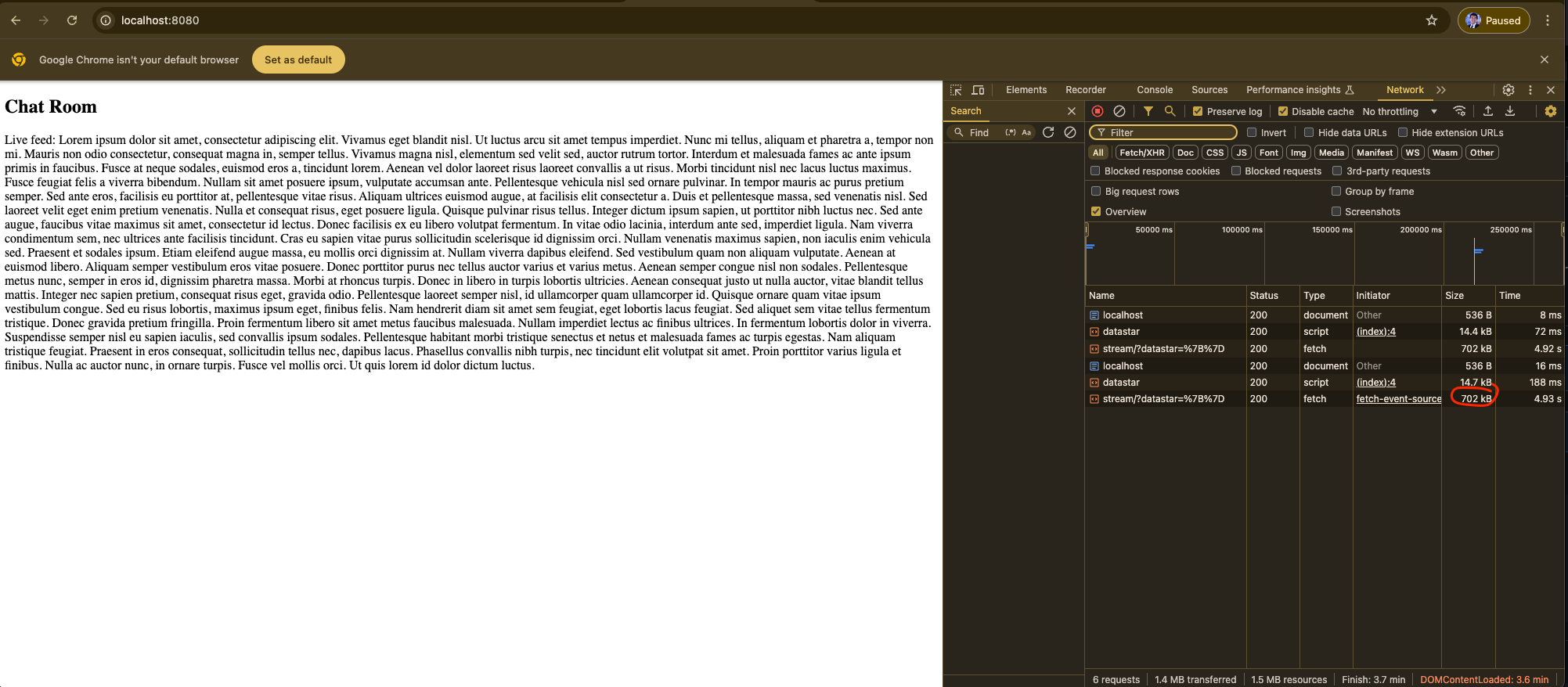1568x687 pixels.
Task: View site information icon
Action: point(106,20)
